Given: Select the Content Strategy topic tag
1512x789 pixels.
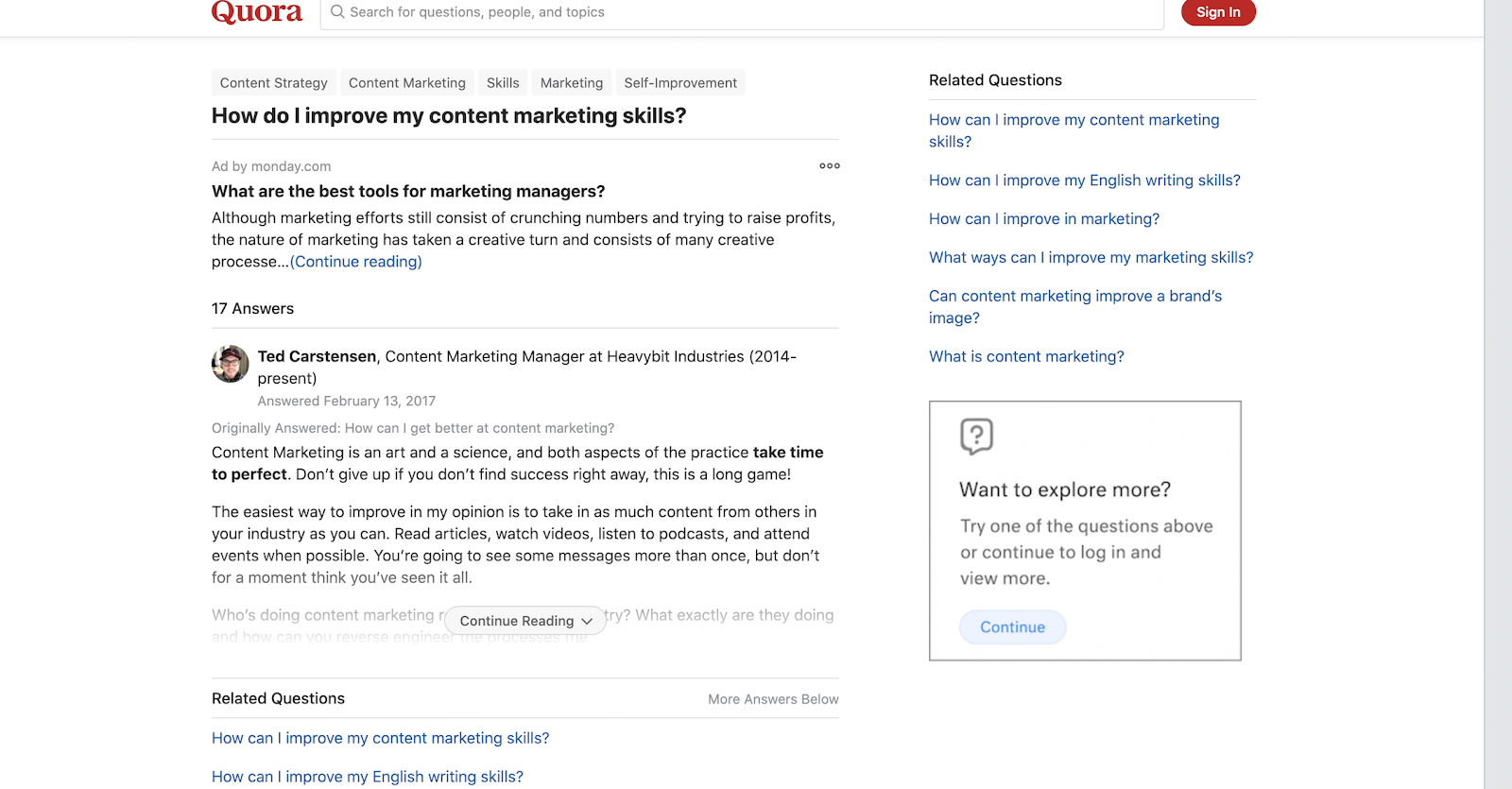Looking at the screenshot, I should (x=274, y=83).
